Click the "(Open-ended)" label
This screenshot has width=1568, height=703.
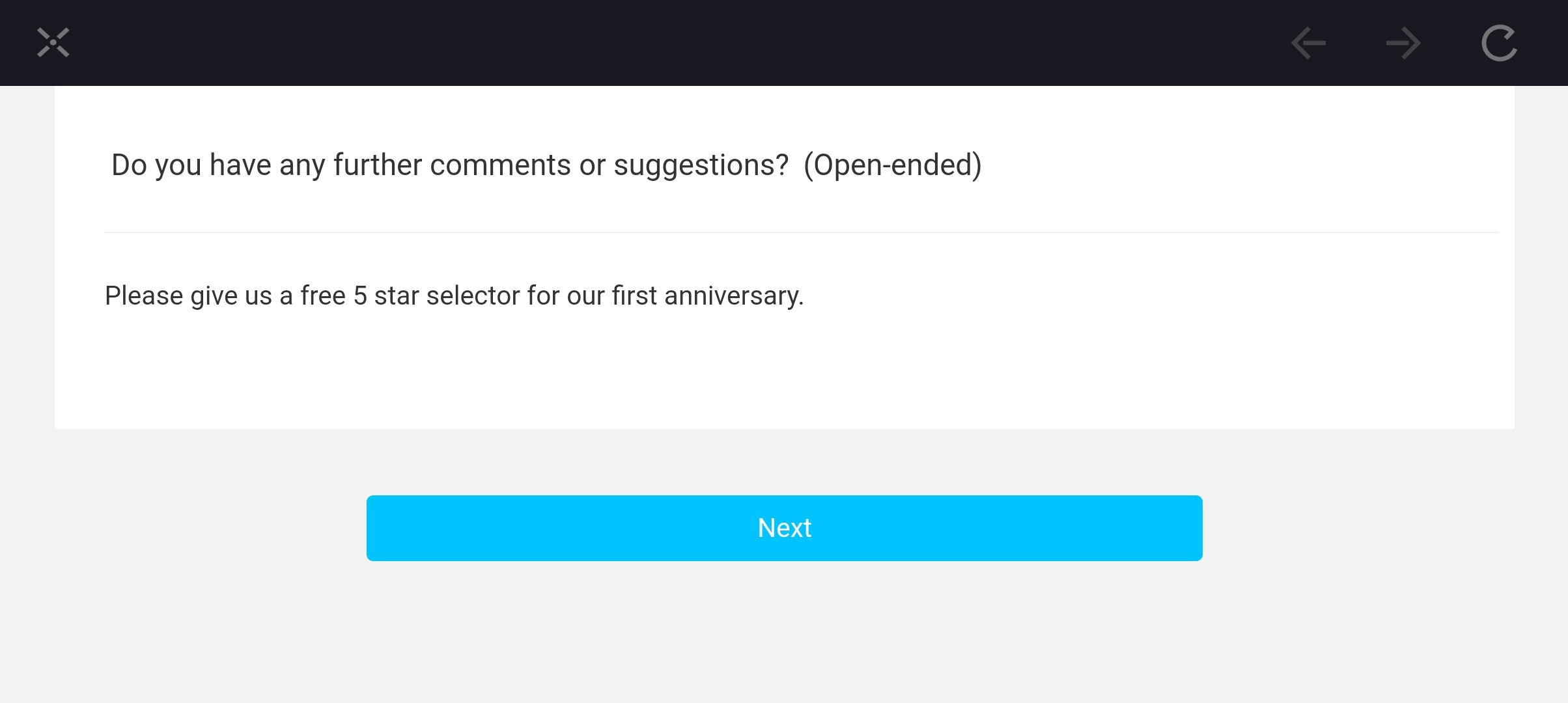click(892, 165)
